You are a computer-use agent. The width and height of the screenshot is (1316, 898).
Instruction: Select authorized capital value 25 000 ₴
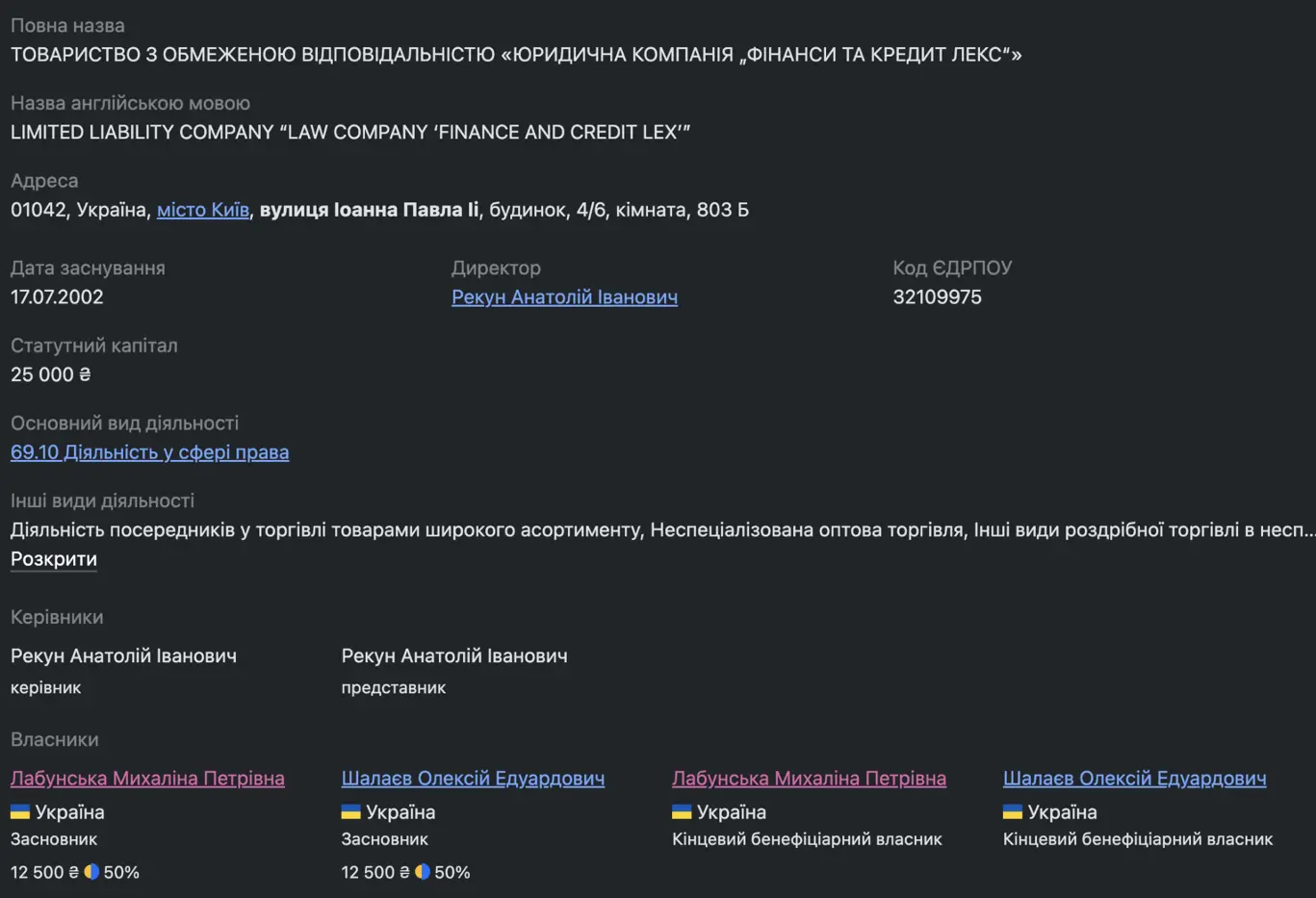click(51, 374)
